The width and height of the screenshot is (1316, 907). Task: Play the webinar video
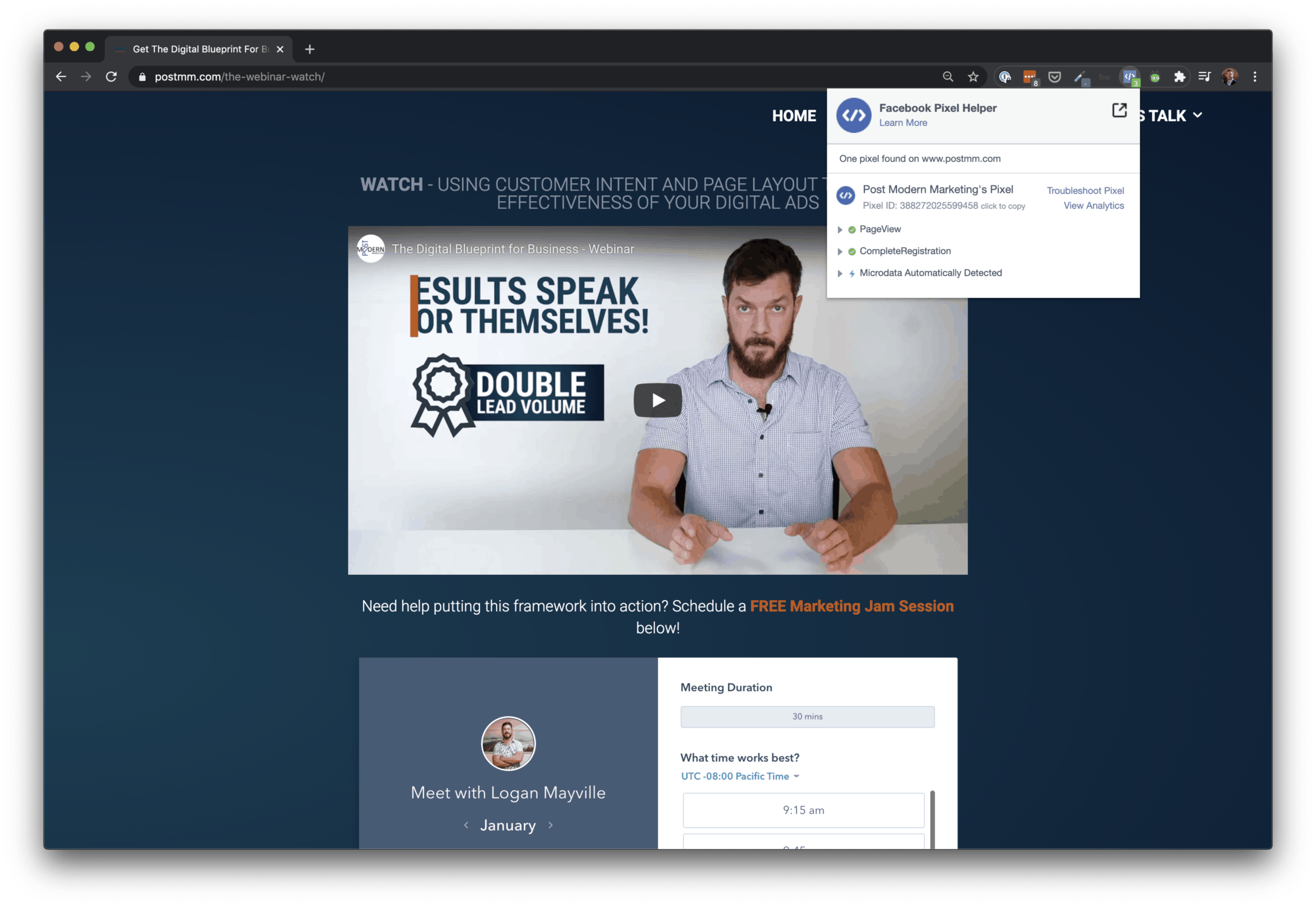(x=658, y=400)
